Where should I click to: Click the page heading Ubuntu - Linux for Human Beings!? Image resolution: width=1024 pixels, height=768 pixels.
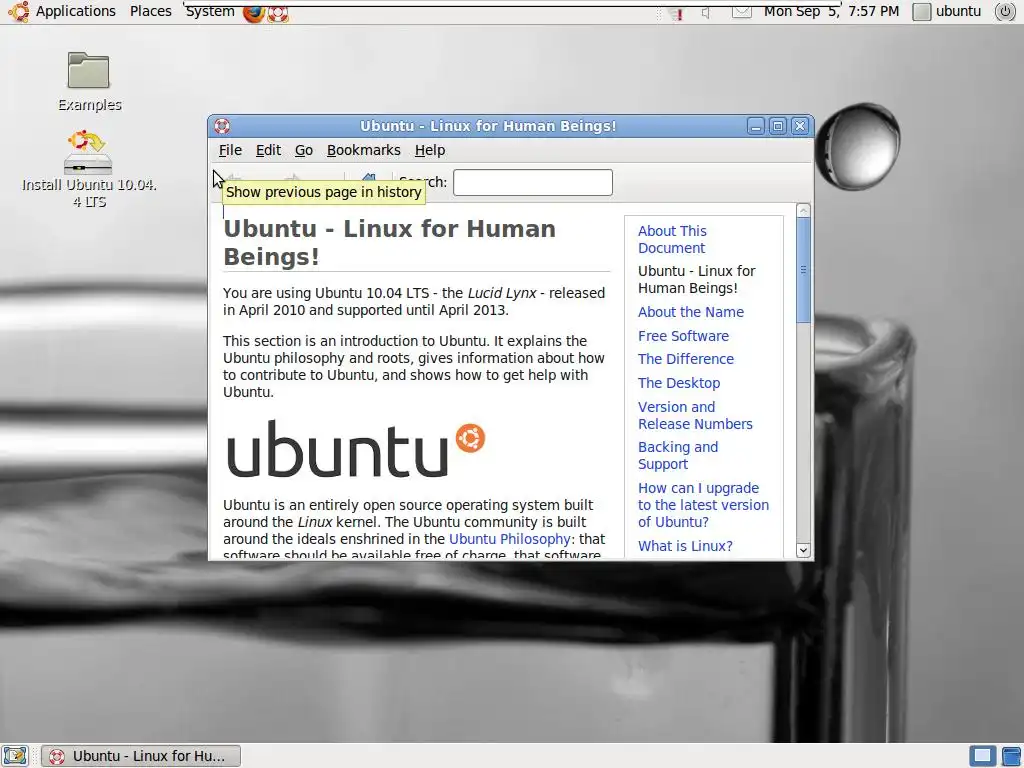coord(389,242)
